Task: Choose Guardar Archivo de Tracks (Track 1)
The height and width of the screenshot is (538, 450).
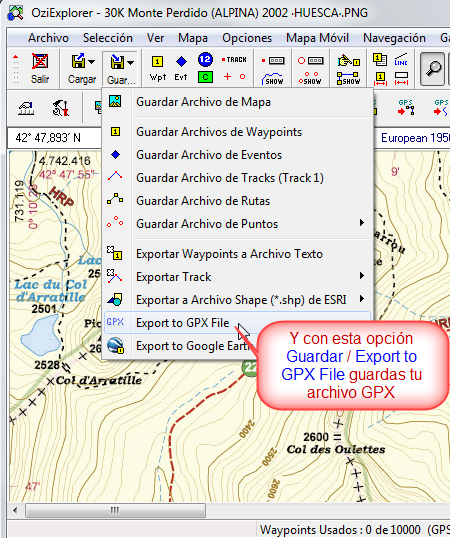Action: [x=237, y=178]
